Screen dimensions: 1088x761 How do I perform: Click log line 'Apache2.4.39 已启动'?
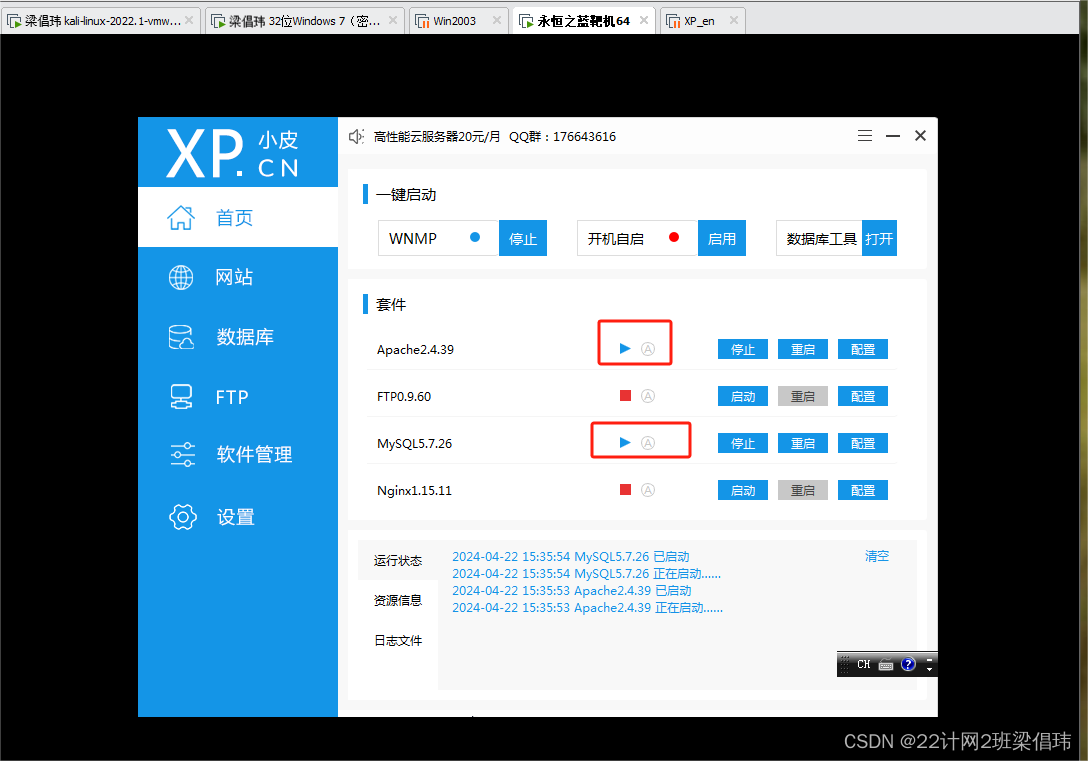click(572, 590)
